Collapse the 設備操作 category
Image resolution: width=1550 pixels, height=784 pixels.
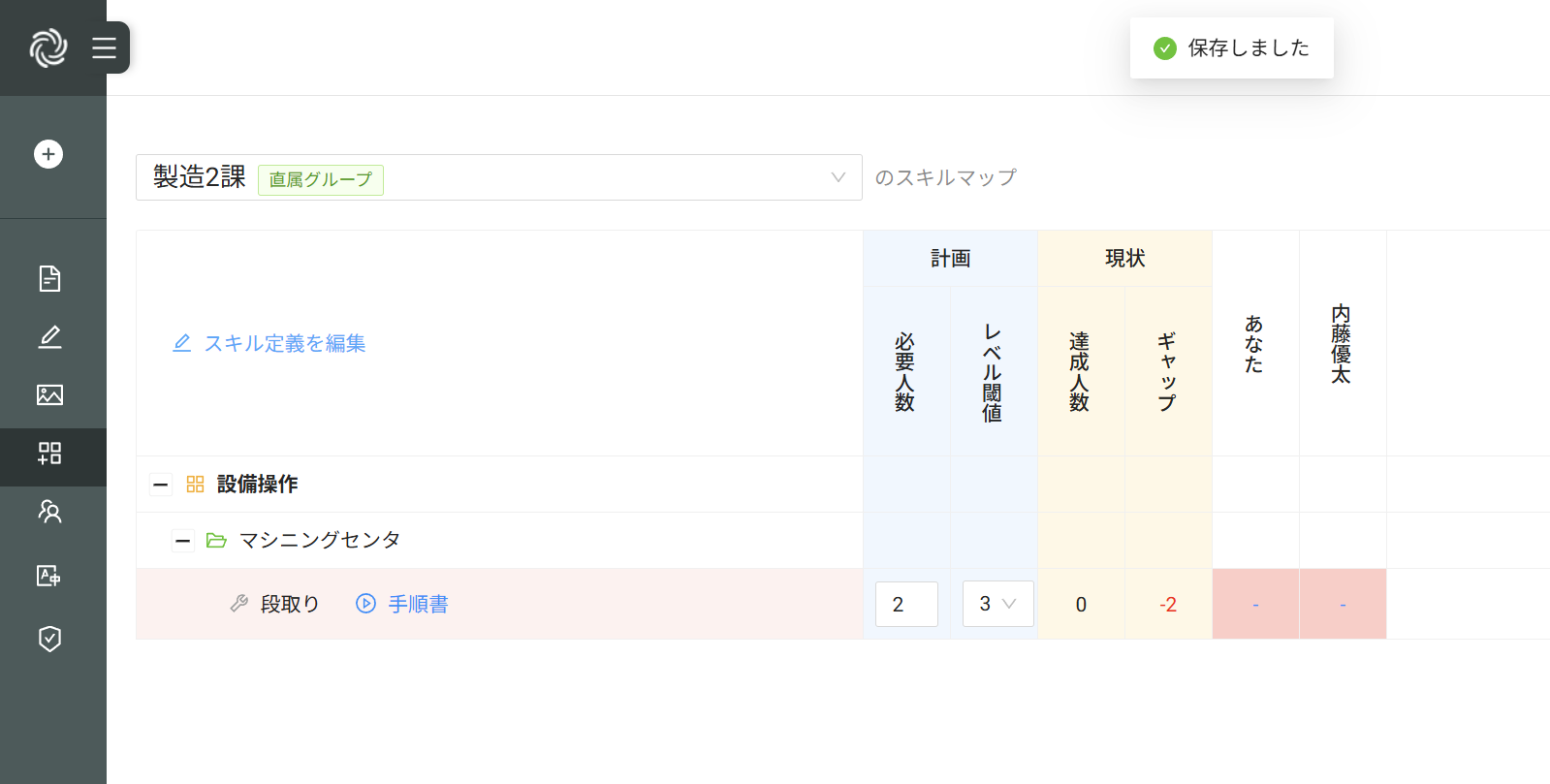161,485
